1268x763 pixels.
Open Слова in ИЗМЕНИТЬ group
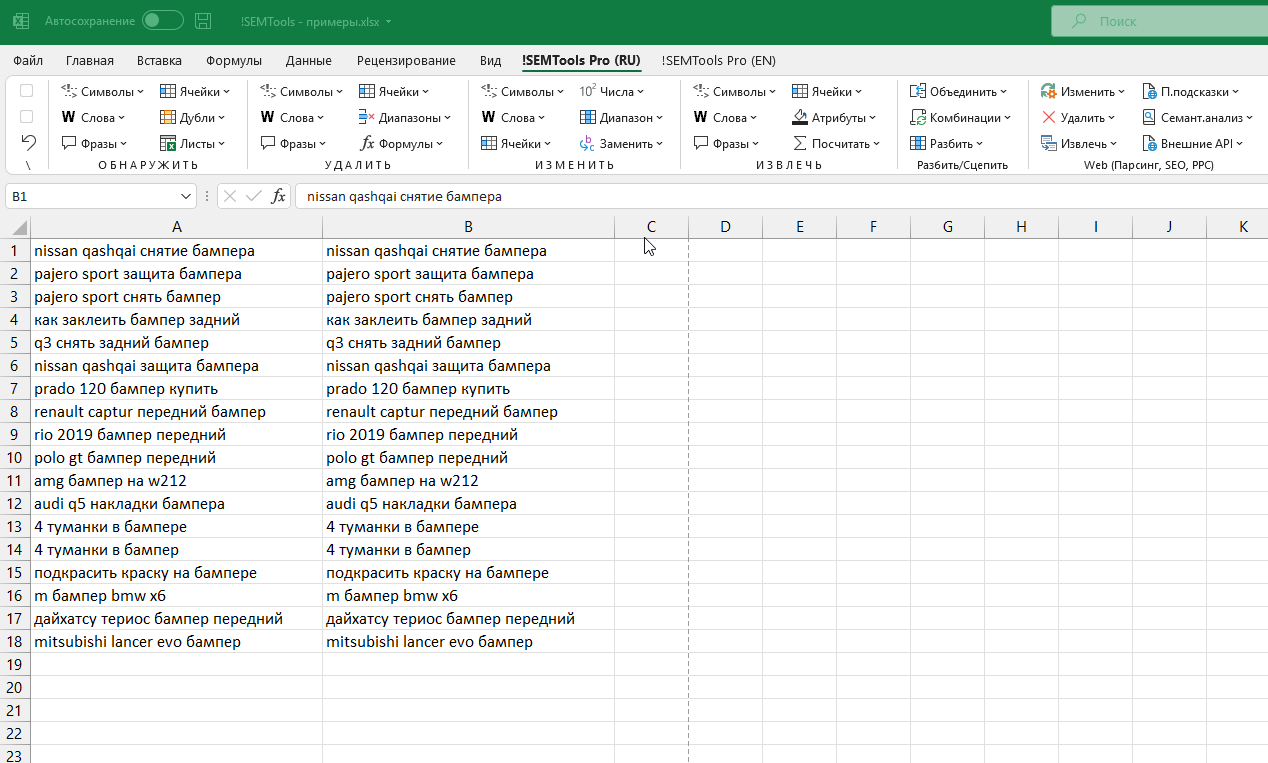tap(515, 117)
